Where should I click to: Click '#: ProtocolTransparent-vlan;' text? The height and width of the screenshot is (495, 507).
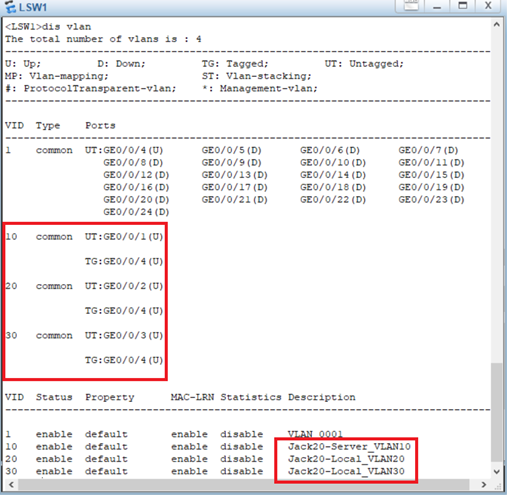tap(91, 88)
